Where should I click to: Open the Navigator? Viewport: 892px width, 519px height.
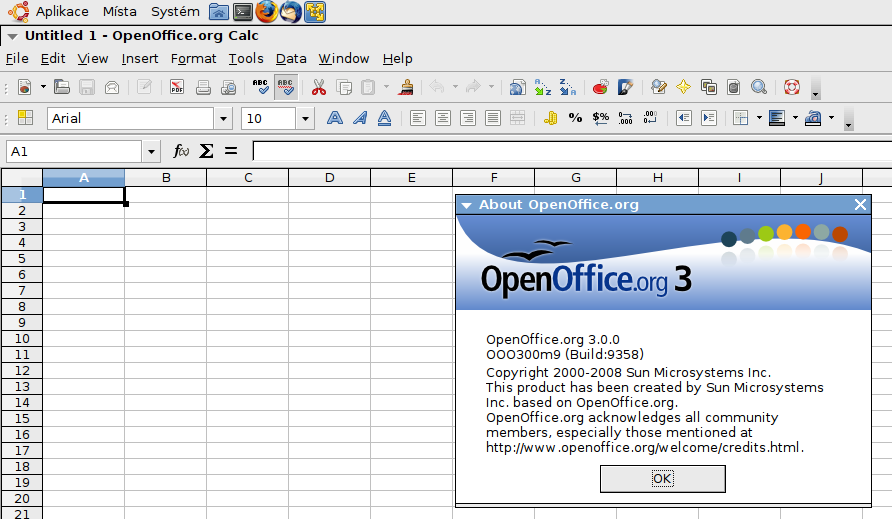[683, 87]
